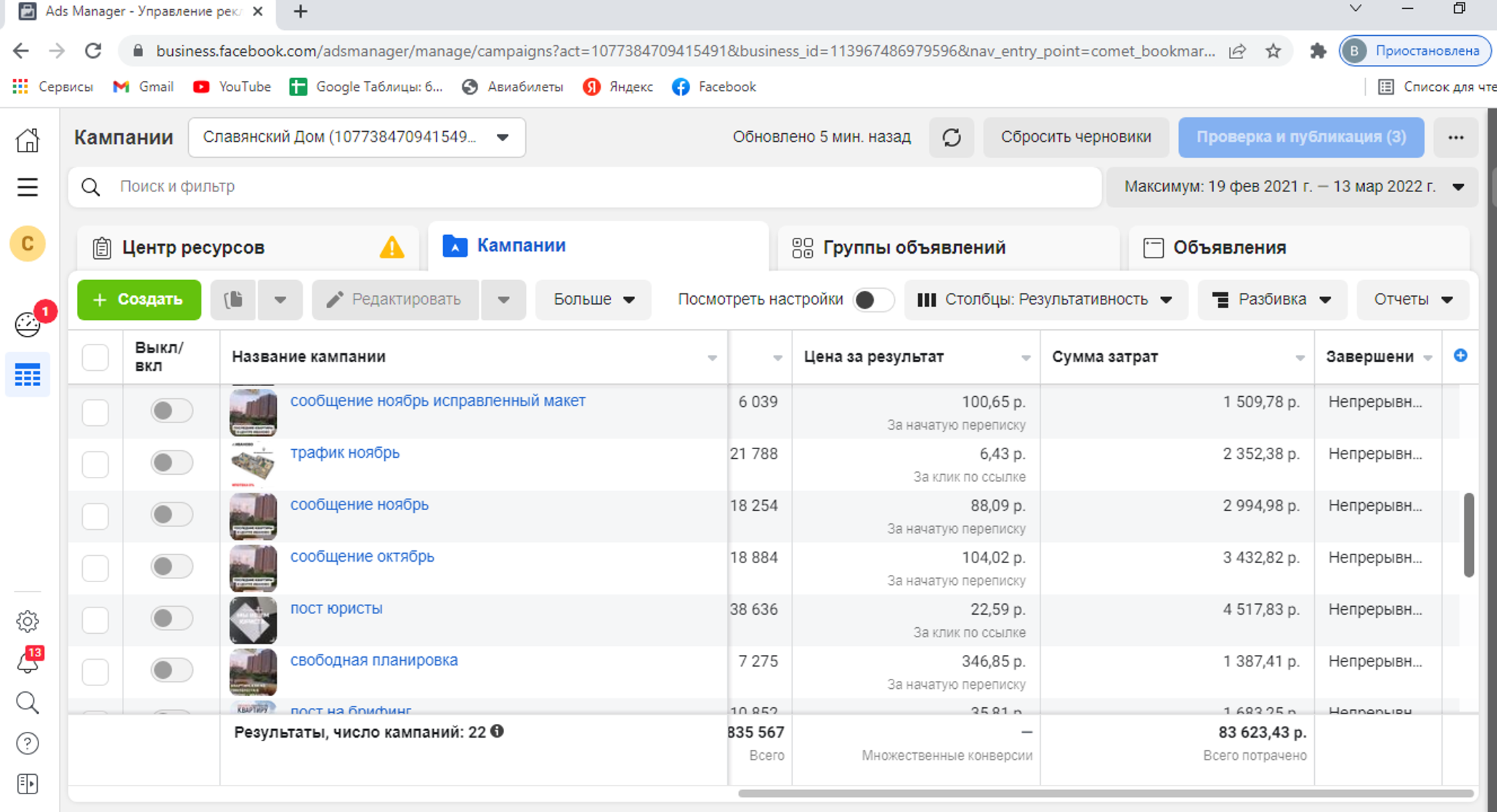Open notifications bell with 13 badge
This screenshot has height=812, width=1497.
pyautogui.click(x=27, y=663)
